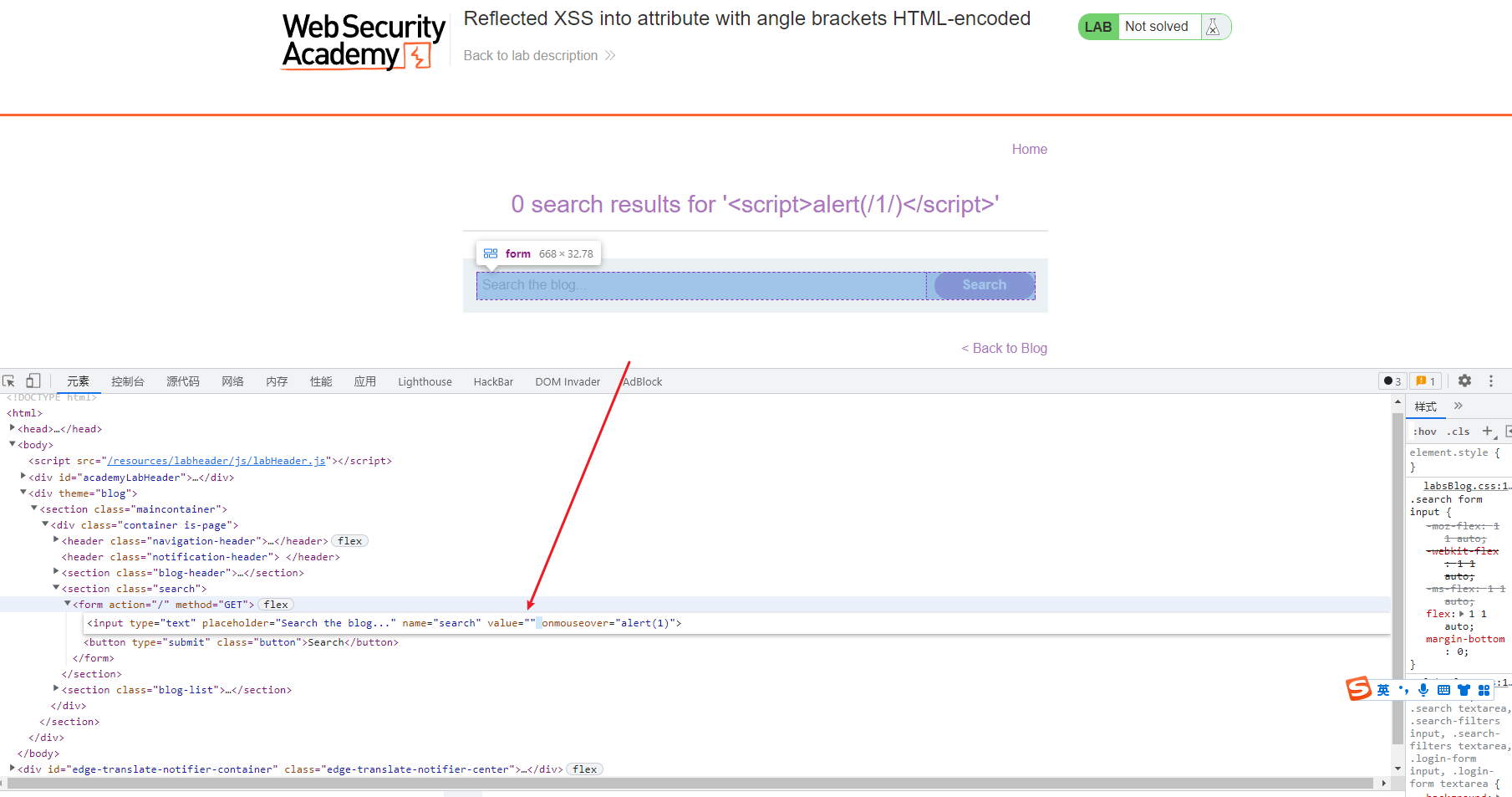The image size is (1512, 797).
Task: Toggle computed sidebar pane icon in styles
Action: (x=1508, y=431)
